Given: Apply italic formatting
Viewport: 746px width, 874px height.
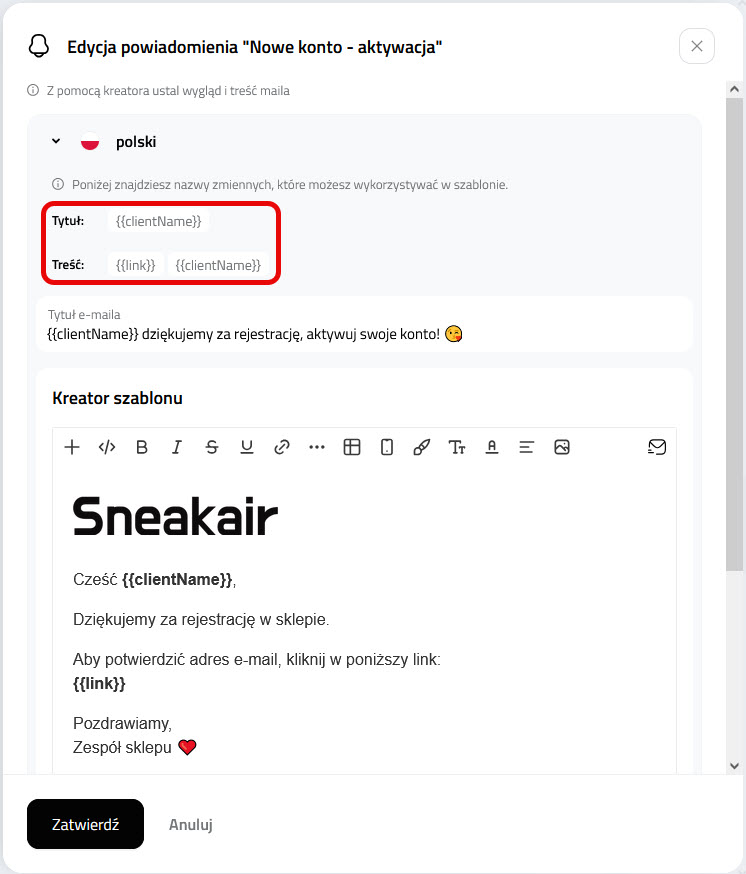Looking at the screenshot, I should tap(177, 447).
